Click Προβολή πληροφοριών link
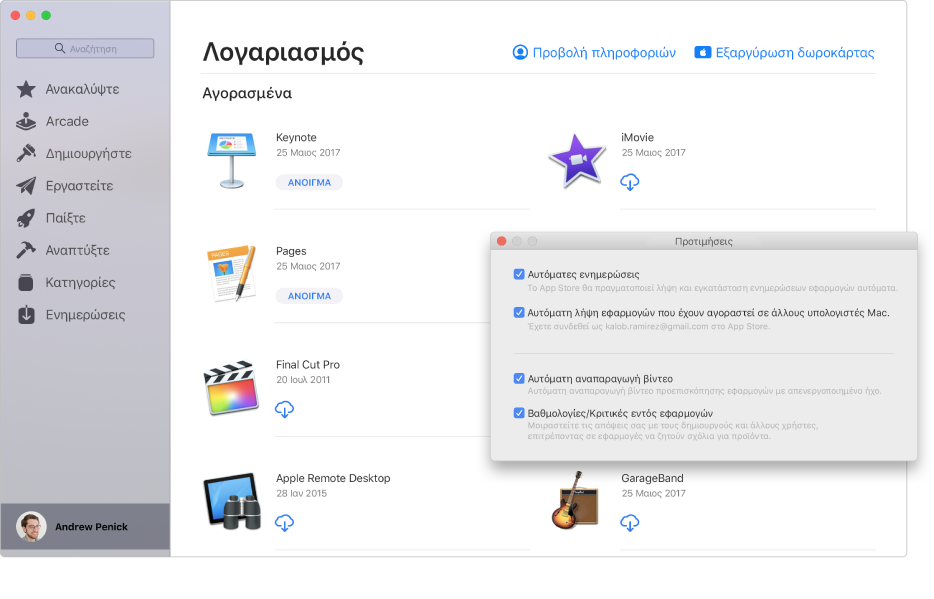The width and height of the screenshot is (934, 599). tap(594, 52)
